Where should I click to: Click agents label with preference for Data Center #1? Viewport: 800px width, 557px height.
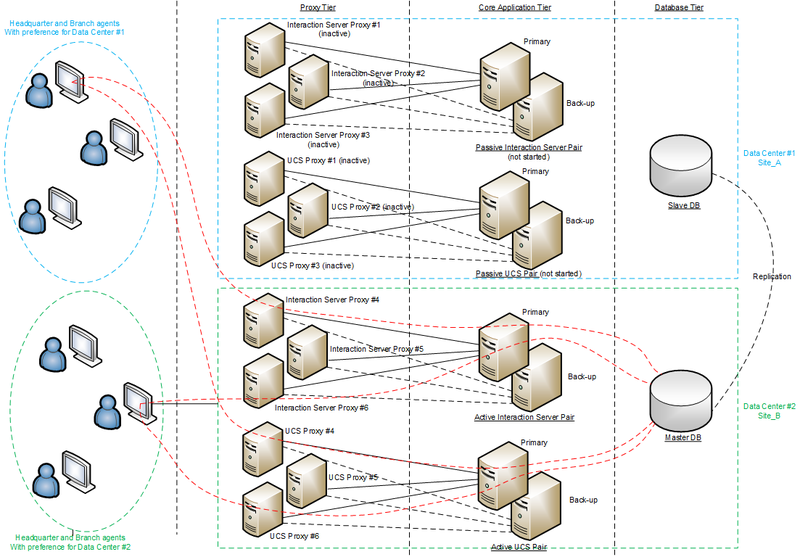(64, 28)
